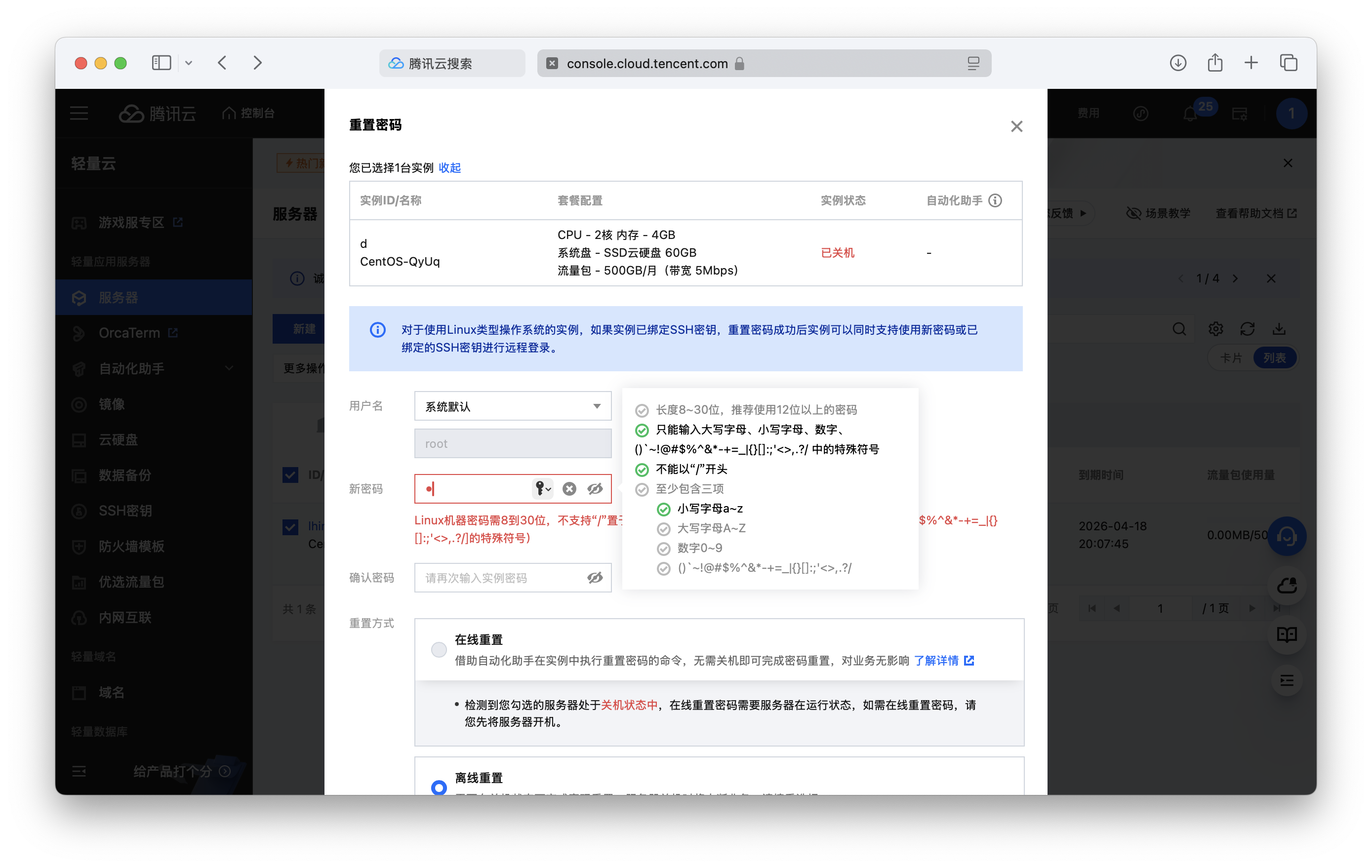Click the automation assistant info icon
The image size is (1372, 868).
click(995, 200)
